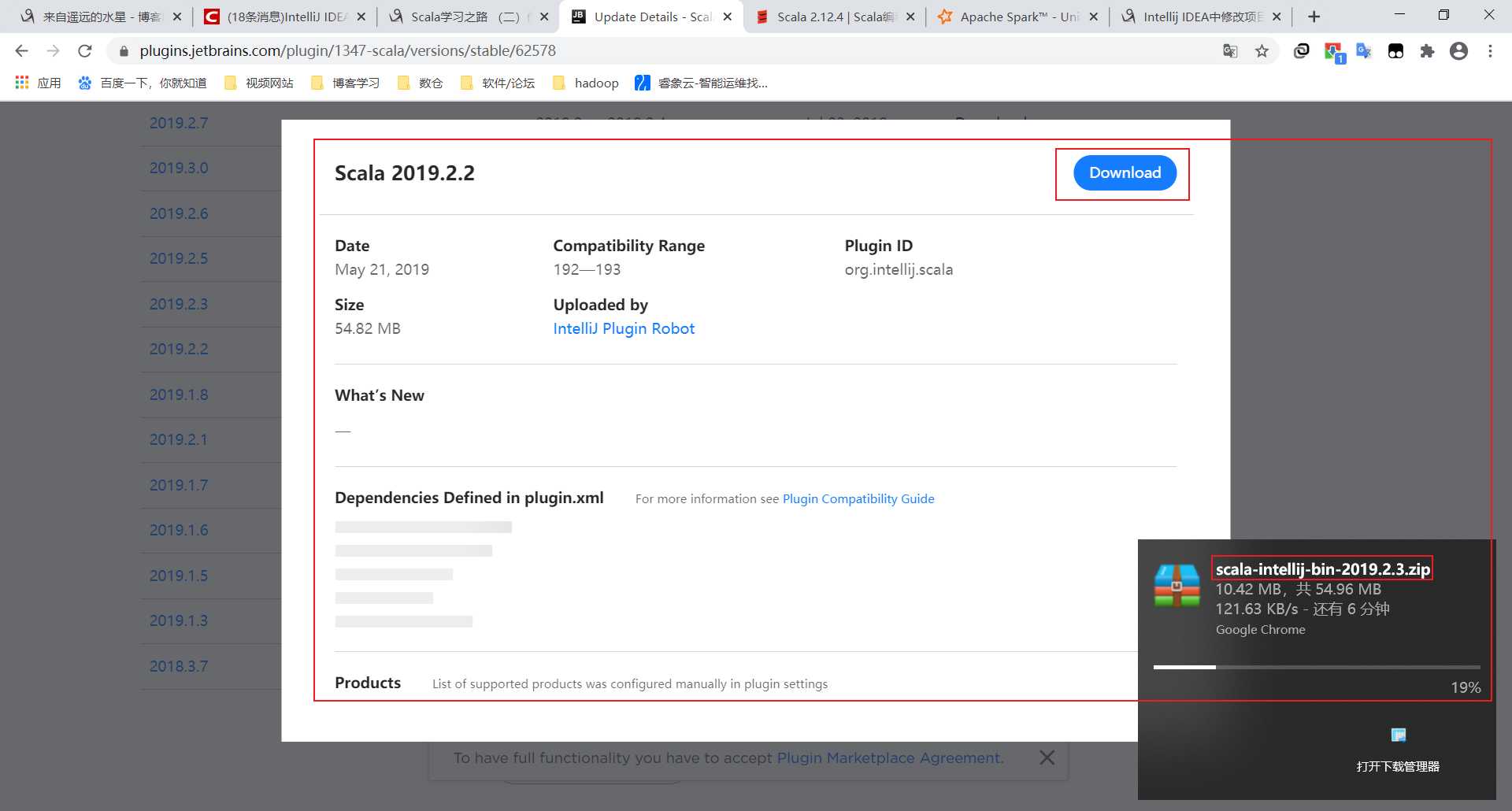Select version 2019.2.2 in the list
The width and height of the screenshot is (1512, 811).
click(179, 349)
